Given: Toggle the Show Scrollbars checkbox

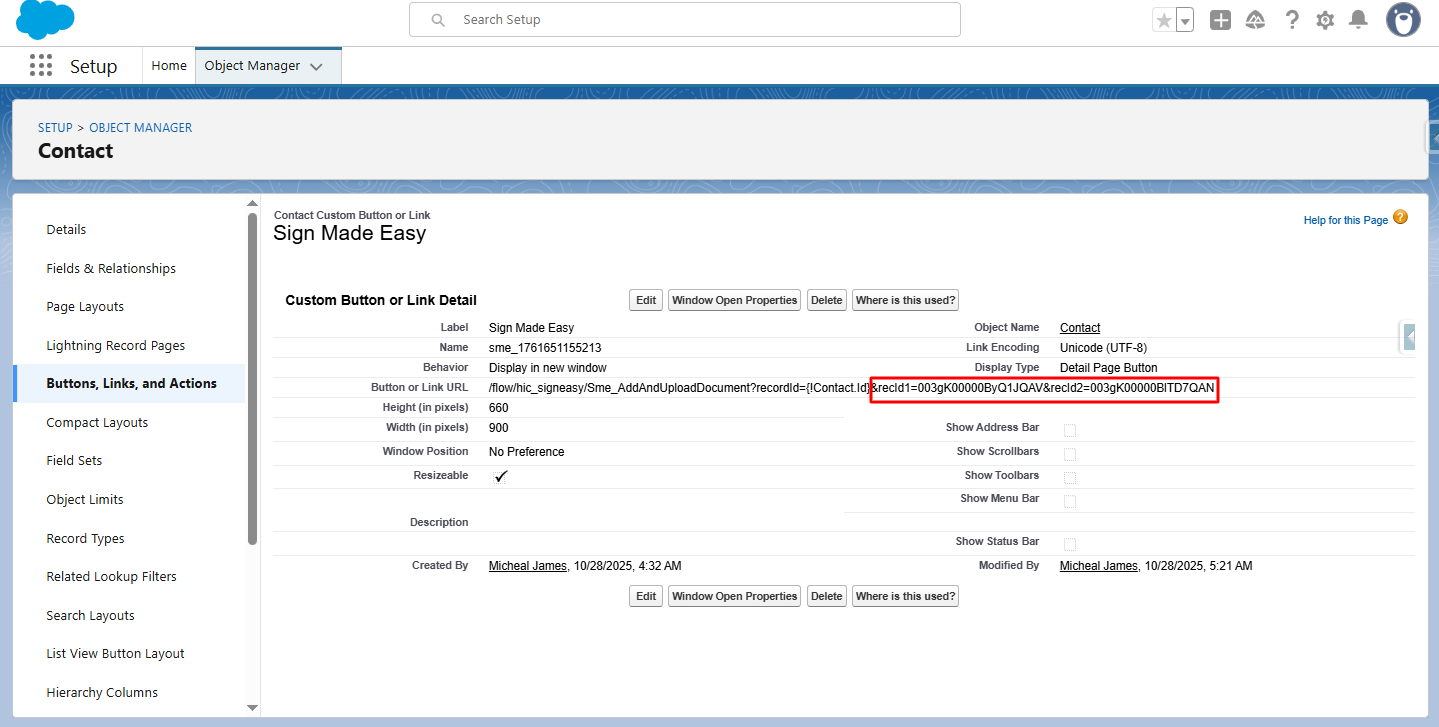Looking at the screenshot, I should click(1070, 454).
